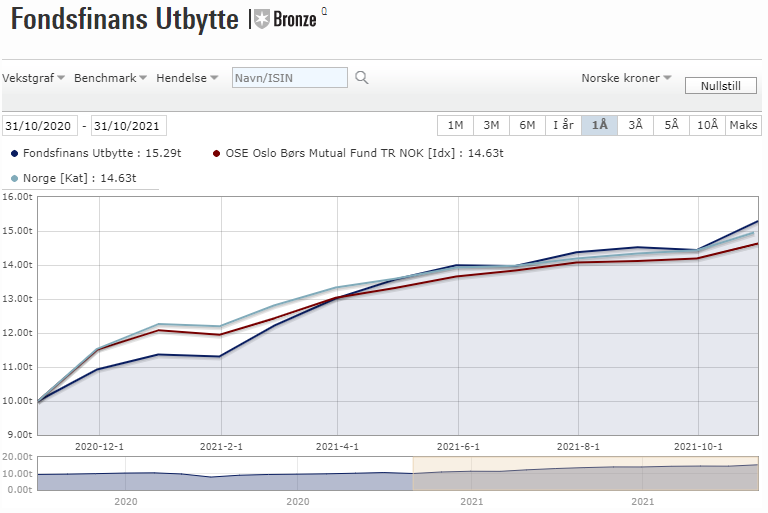Focus the Navn/ISIN search field

[x=290, y=78]
